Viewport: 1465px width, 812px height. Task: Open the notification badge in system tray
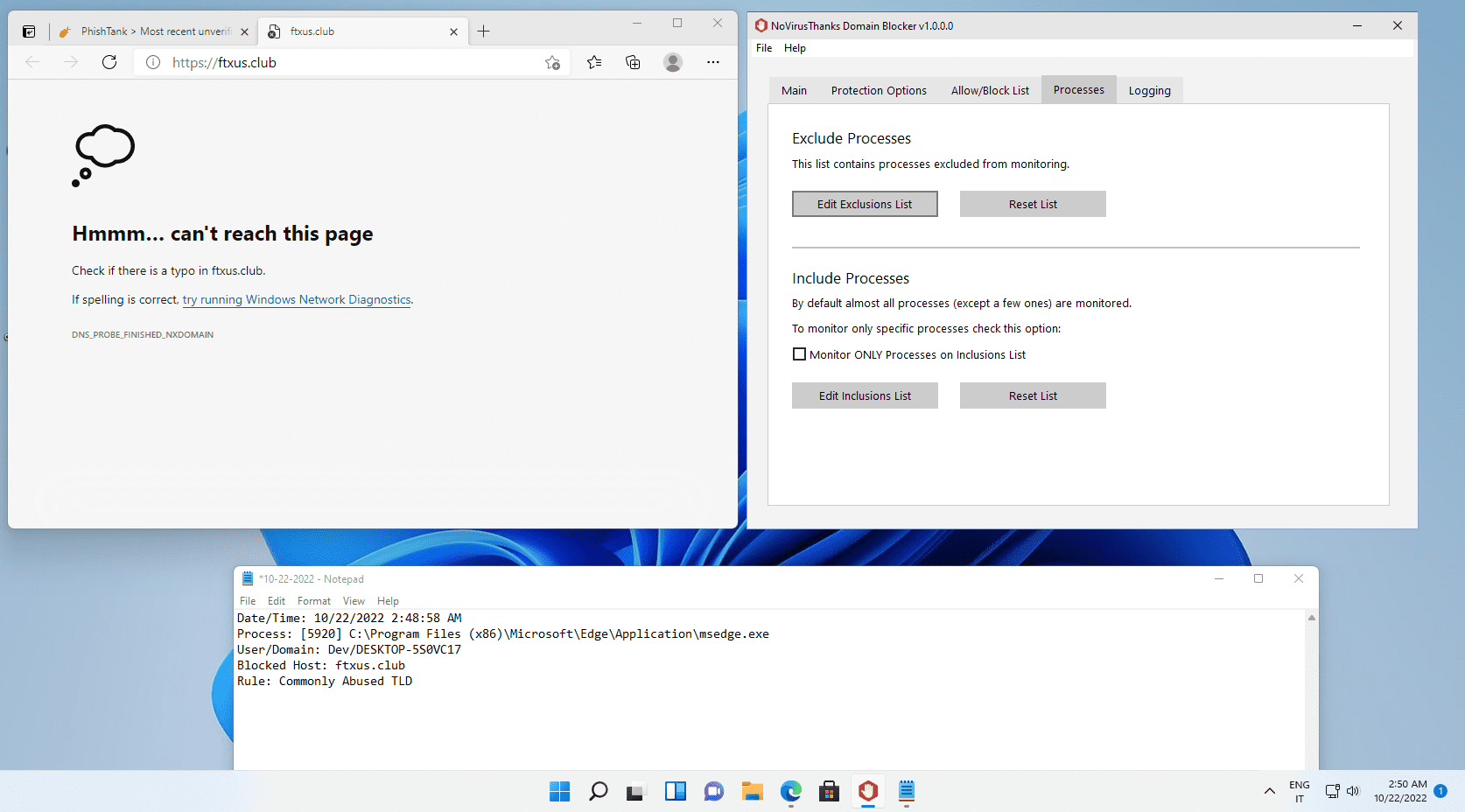(x=1440, y=791)
